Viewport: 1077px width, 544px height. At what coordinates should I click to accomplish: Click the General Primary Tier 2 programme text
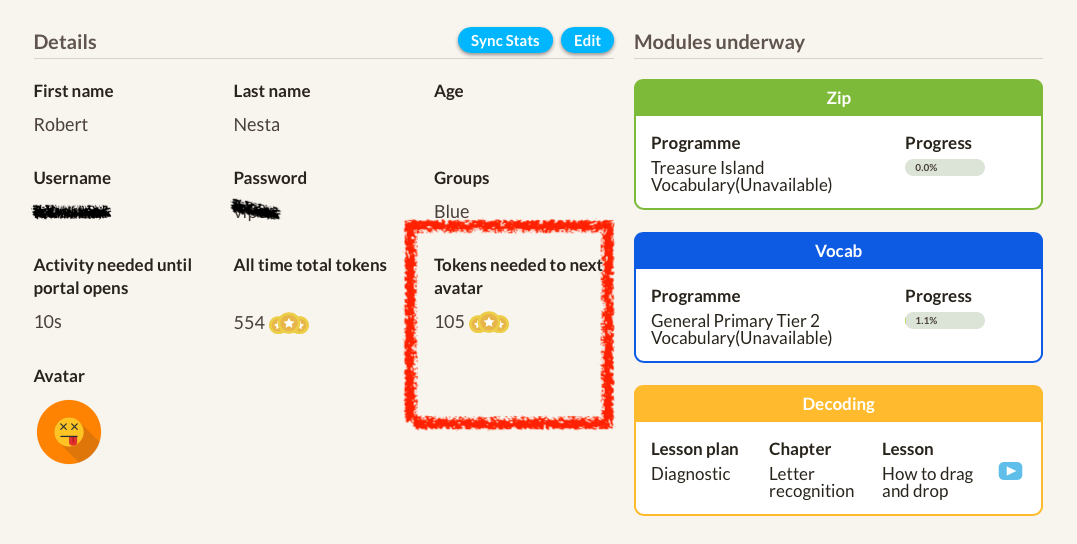pos(741,329)
